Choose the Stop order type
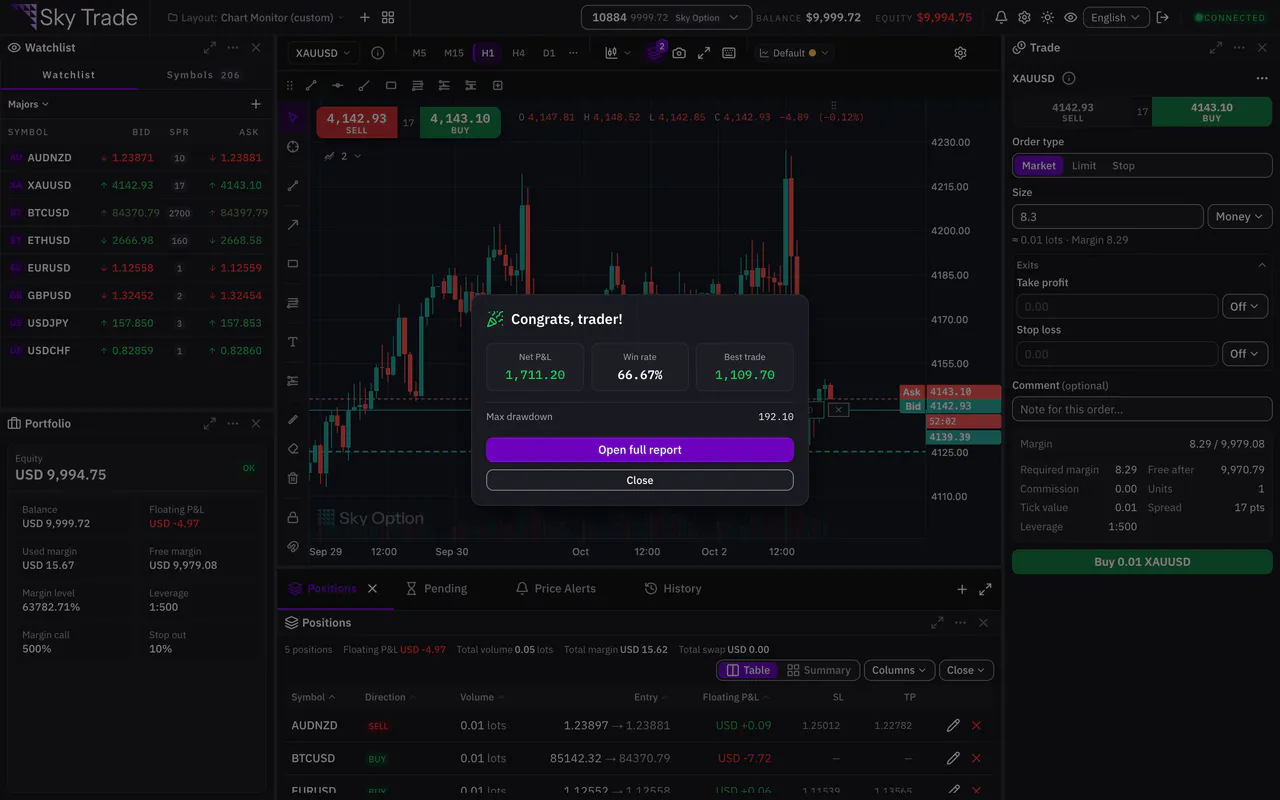The image size is (1280, 800). (1124, 166)
